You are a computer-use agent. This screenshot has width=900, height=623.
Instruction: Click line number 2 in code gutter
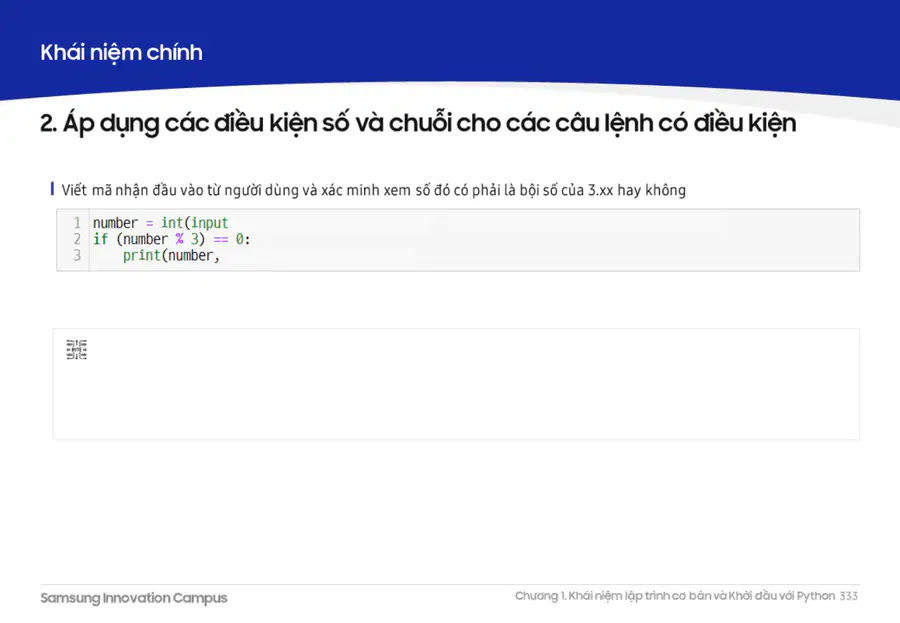point(77,239)
